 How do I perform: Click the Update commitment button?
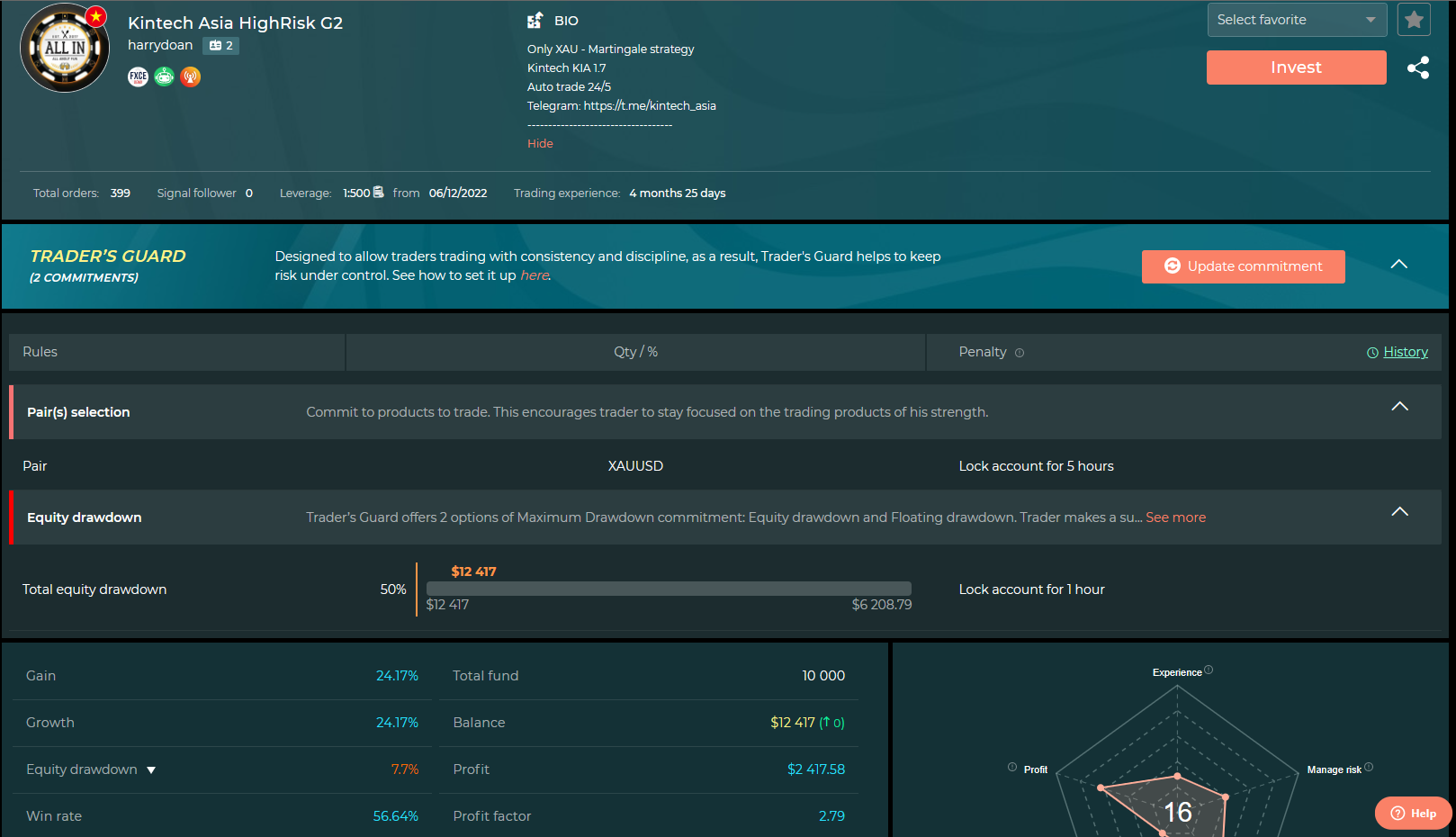pyautogui.click(x=1244, y=266)
